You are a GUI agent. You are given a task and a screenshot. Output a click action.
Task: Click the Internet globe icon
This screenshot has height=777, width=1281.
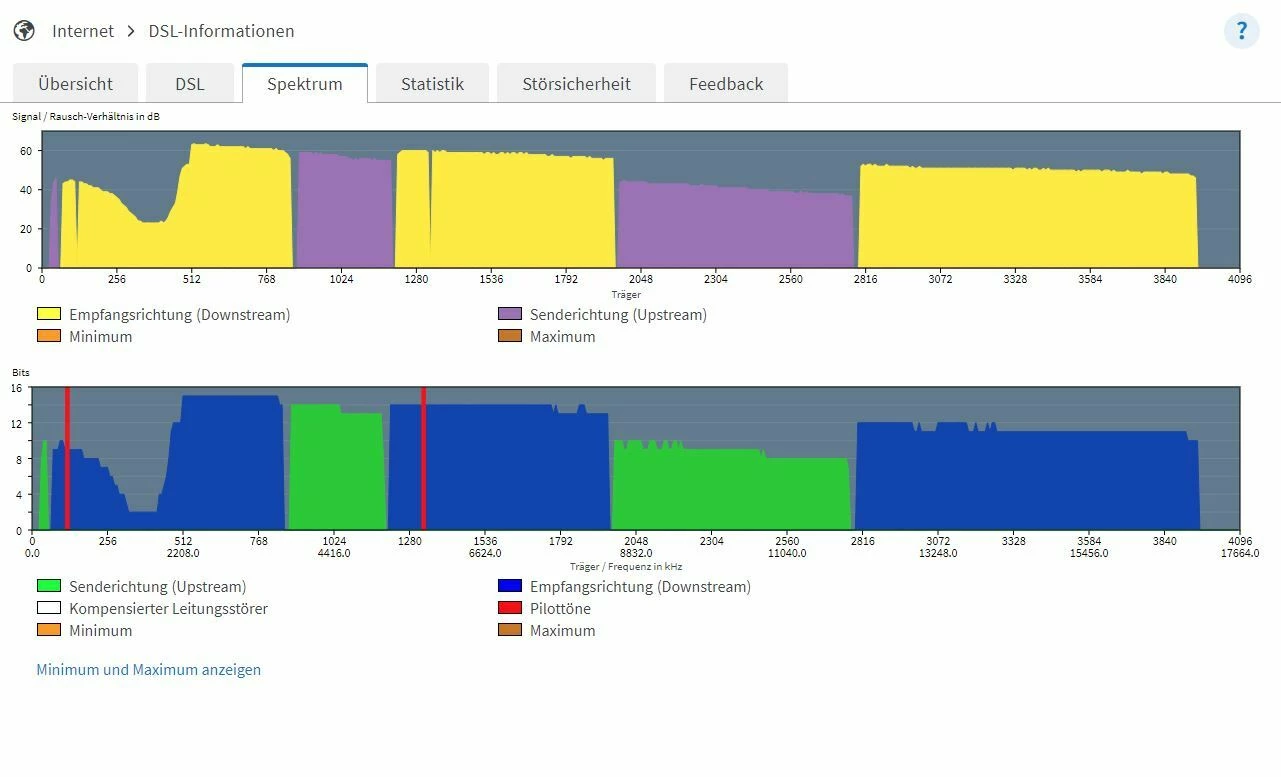pos(24,31)
